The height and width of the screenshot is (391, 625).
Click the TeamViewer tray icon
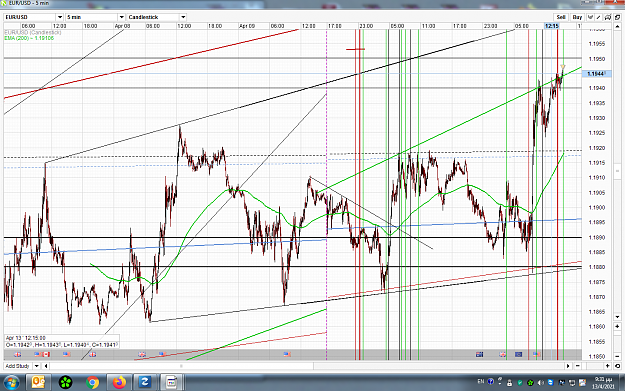(550, 383)
